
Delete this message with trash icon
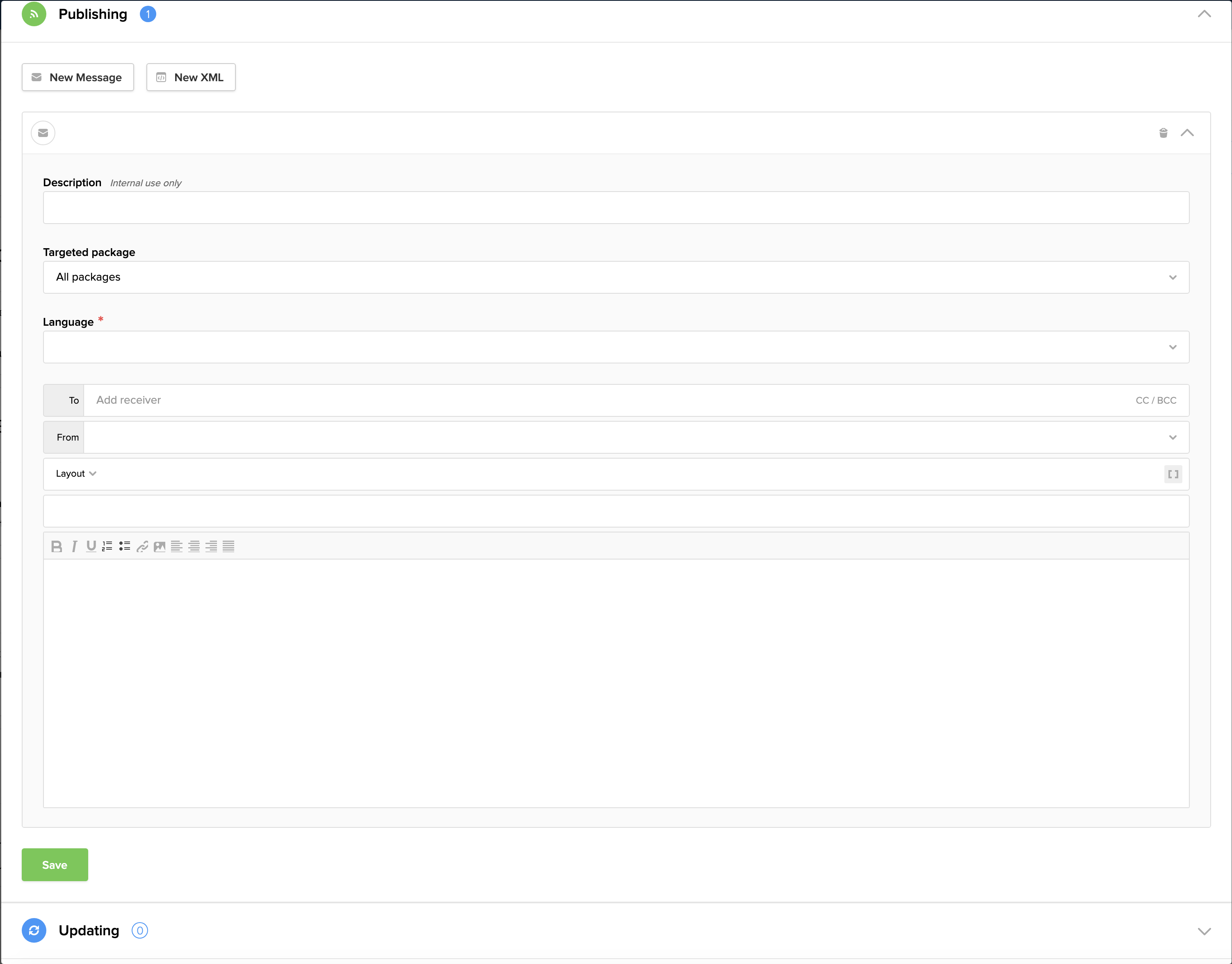[1163, 133]
